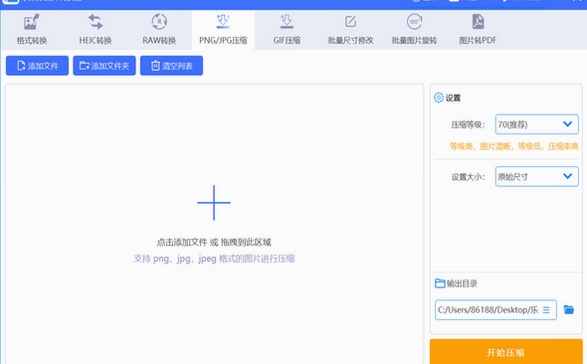Open the 批量图片旋转 tab

point(414,30)
